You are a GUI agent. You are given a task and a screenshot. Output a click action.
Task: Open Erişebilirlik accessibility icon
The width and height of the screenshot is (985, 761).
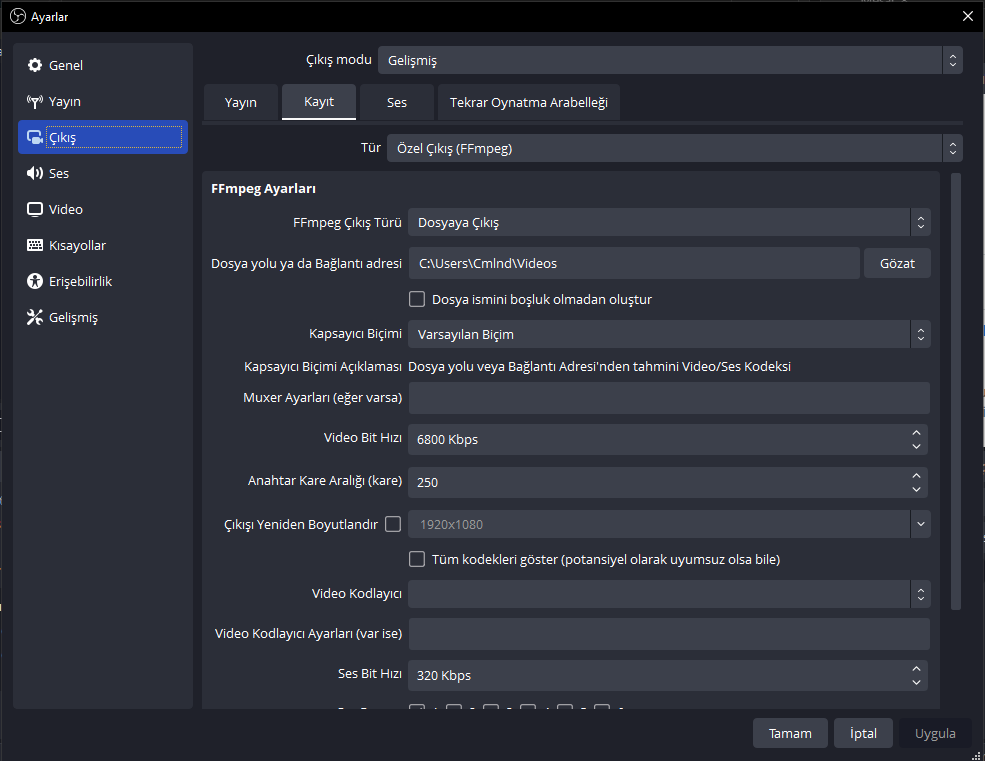(35, 282)
